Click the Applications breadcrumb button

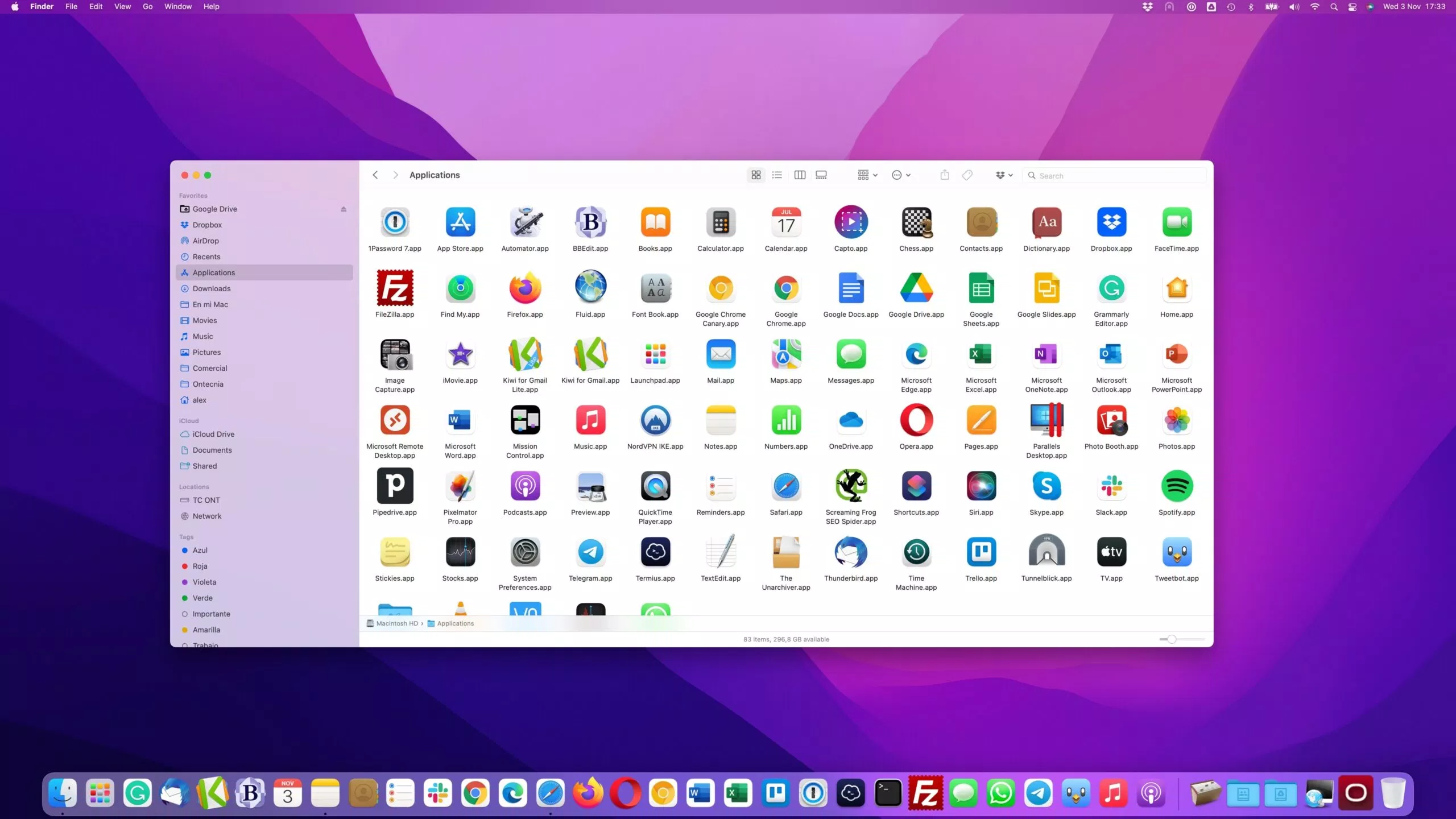pyautogui.click(x=455, y=623)
